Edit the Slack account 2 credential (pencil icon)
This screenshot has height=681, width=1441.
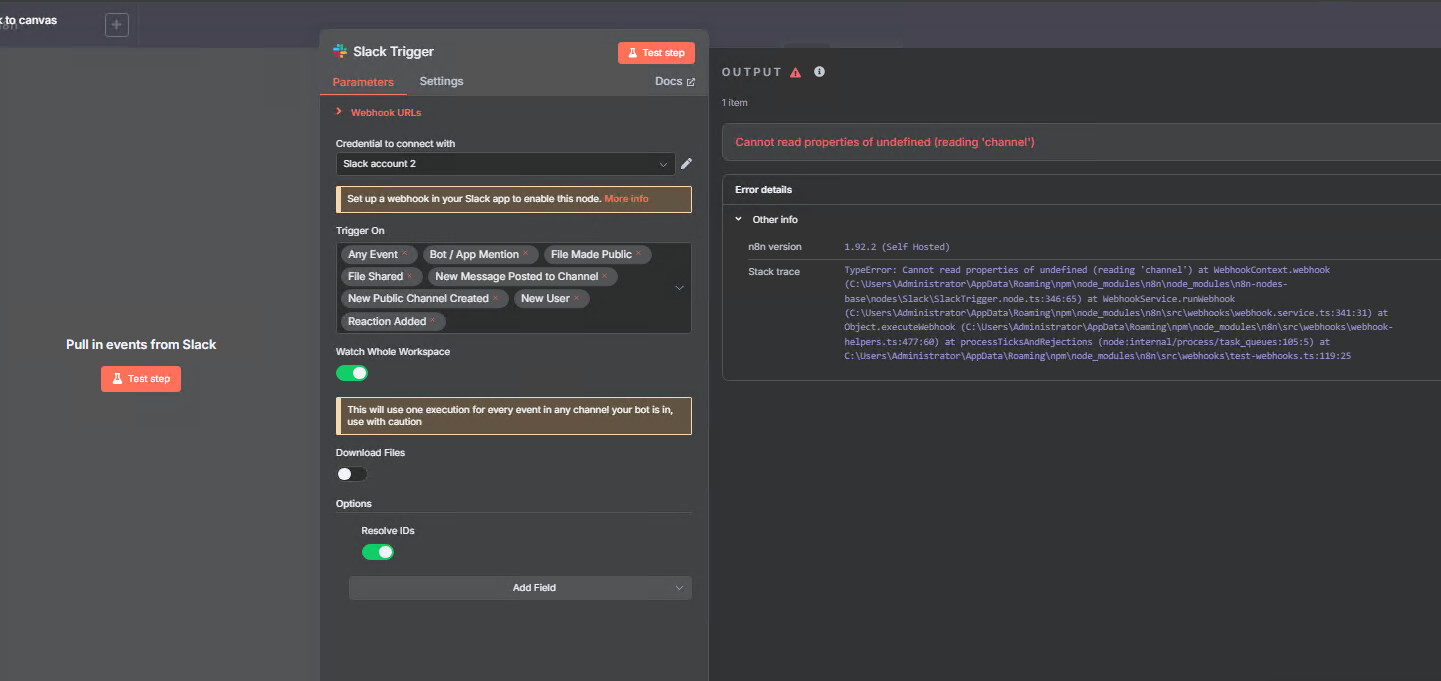click(x=686, y=163)
